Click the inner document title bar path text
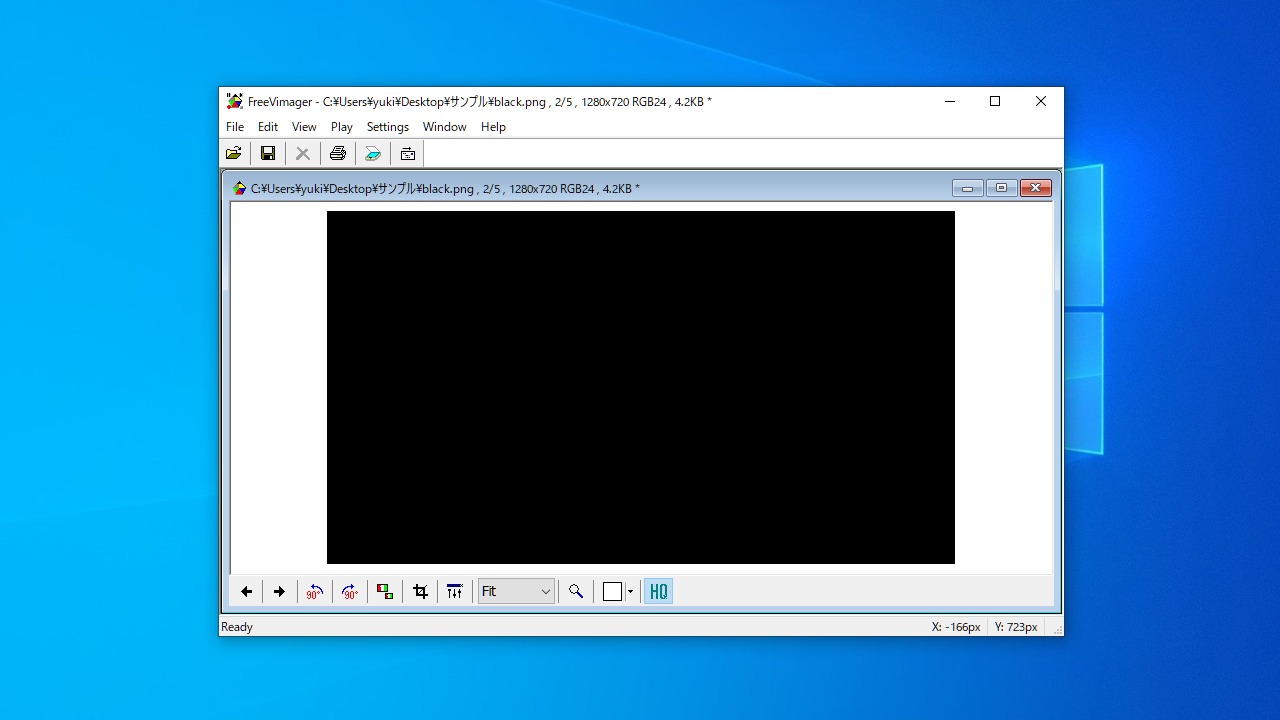Image resolution: width=1280 pixels, height=720 pixels. [x=445, y=188]
